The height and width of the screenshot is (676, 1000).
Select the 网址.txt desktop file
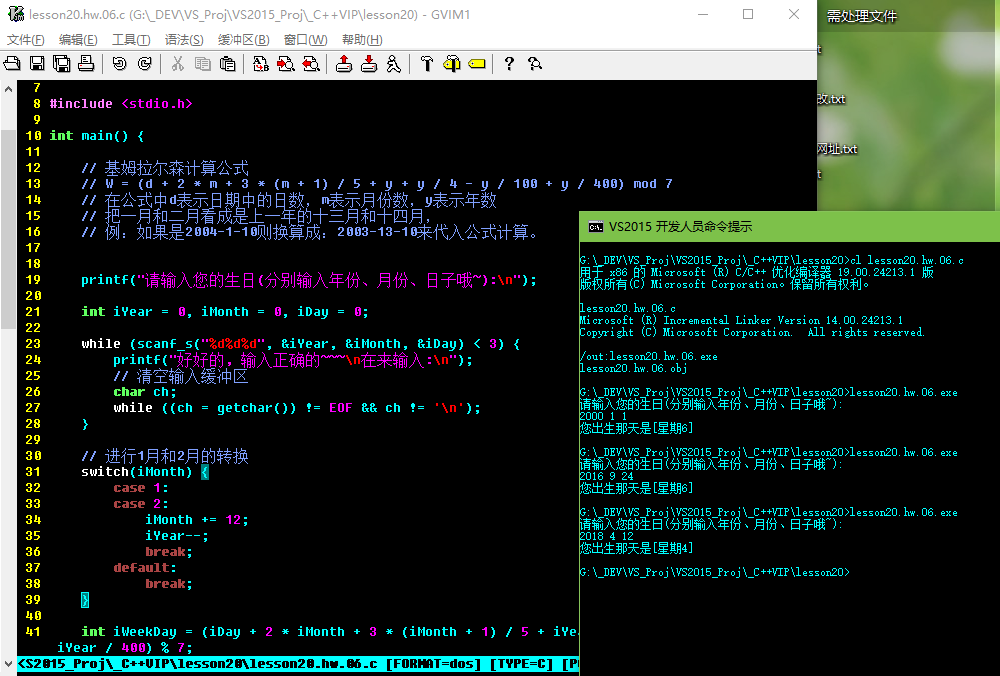click(837, 149)
